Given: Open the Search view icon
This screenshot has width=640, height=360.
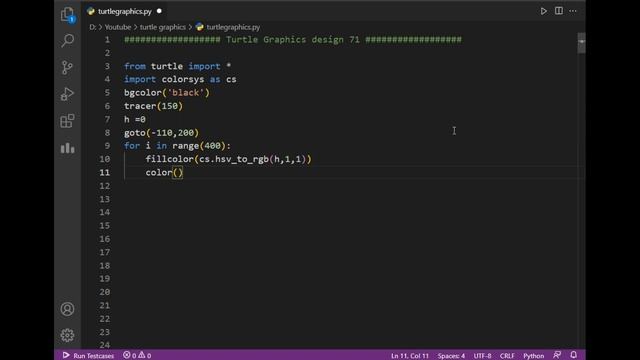Looking at the screenshot, I should click(67, 40).
